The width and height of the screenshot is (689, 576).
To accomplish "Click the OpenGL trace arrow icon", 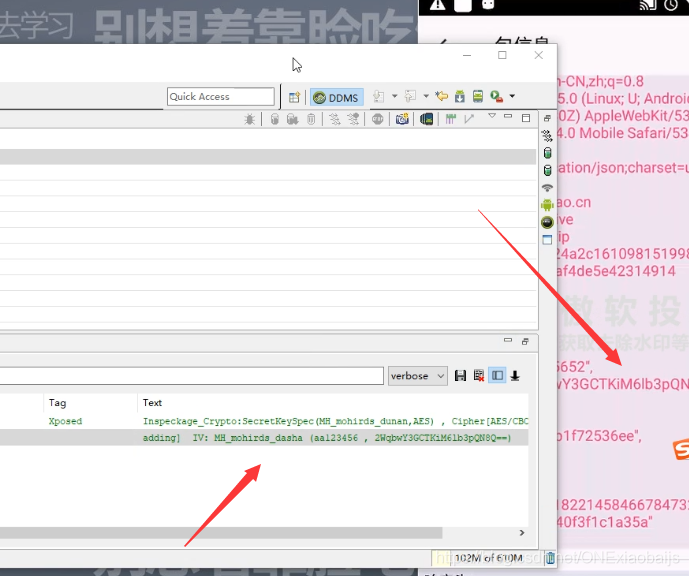I will 469,119.
